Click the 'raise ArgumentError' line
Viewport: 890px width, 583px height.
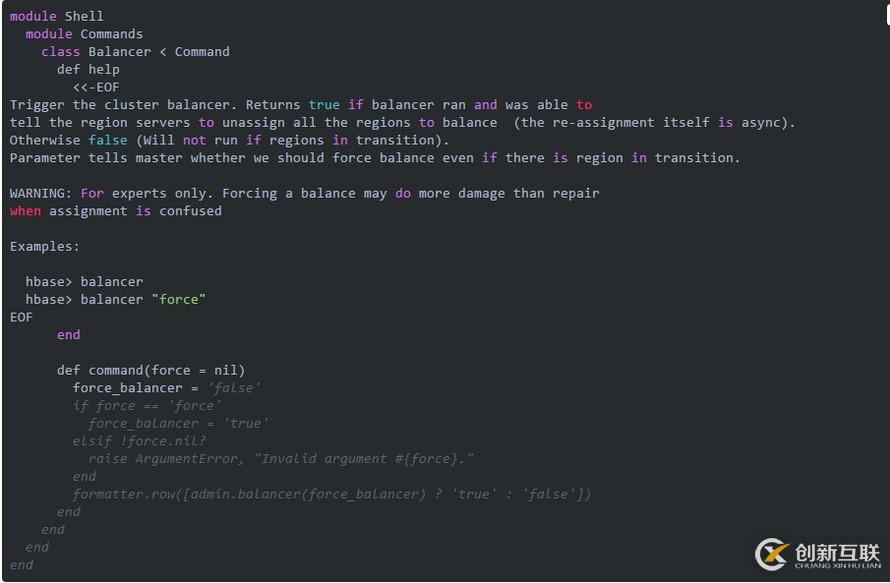281,459
